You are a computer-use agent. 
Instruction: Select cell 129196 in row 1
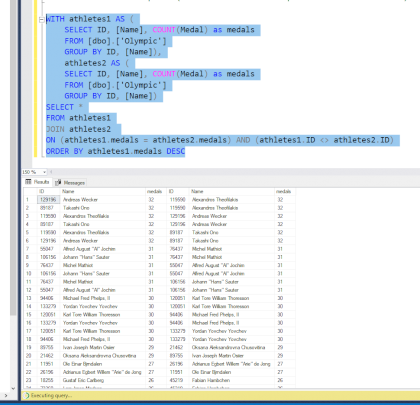[48, 200]
